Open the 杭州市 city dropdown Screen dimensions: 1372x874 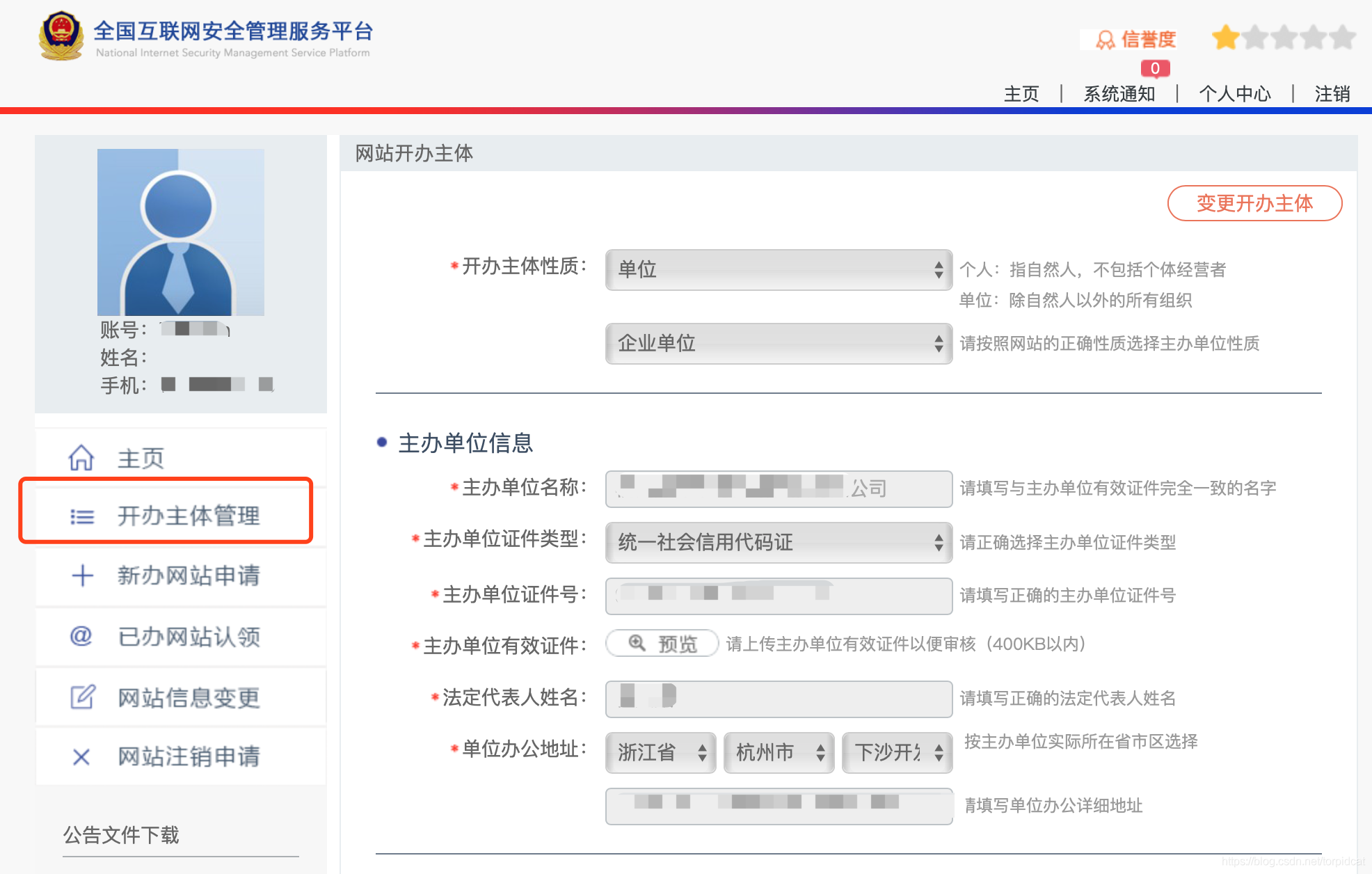(778, 752)
